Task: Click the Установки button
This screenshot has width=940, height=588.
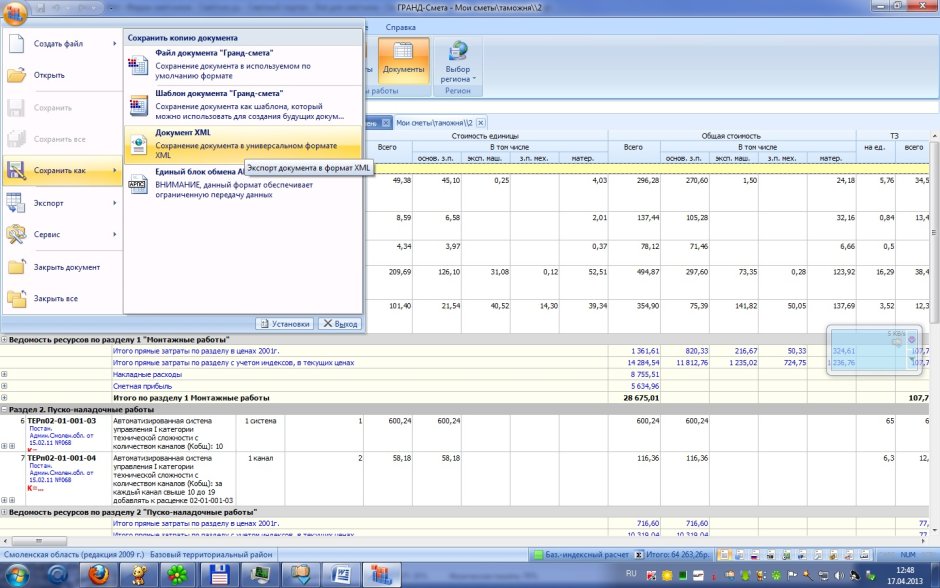Action: pyautogui.click(x=285, y=324)
